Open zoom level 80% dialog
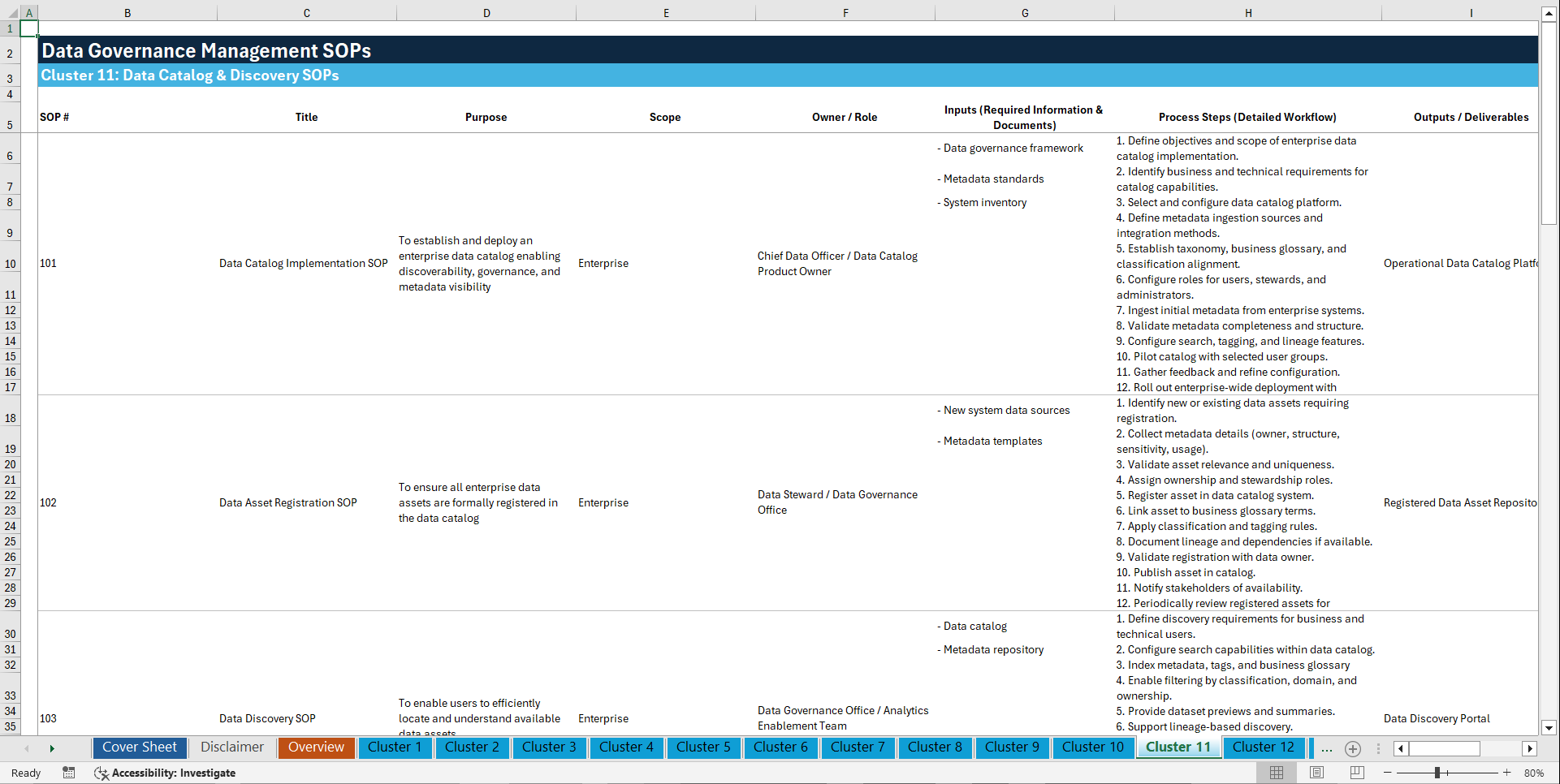 pos(1534,773)
